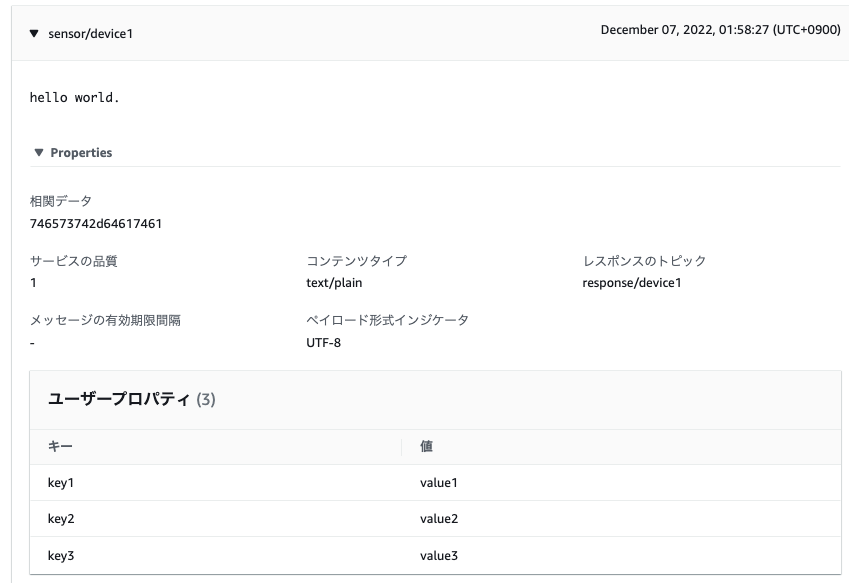Click the hello world. payload text

click(x=74, y=98)
